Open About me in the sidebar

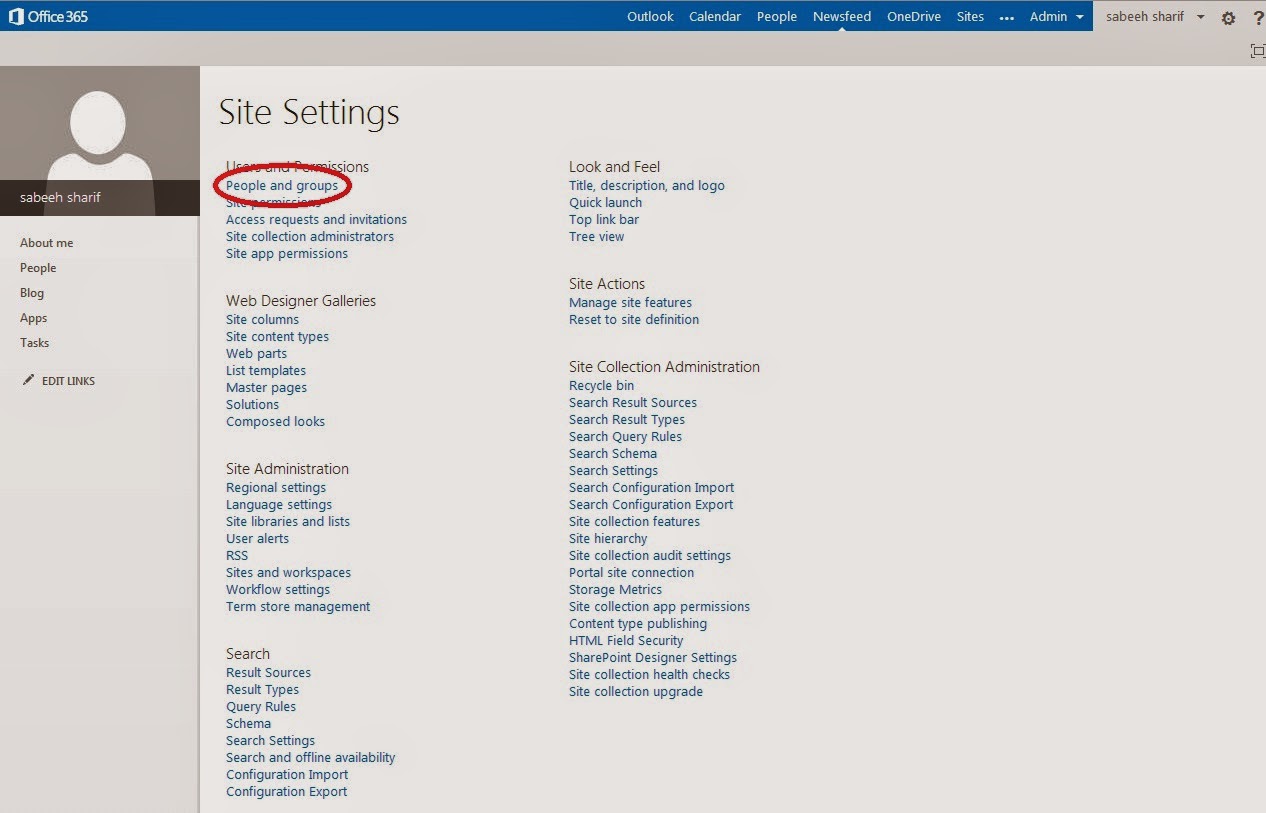[x=46, y=242]
